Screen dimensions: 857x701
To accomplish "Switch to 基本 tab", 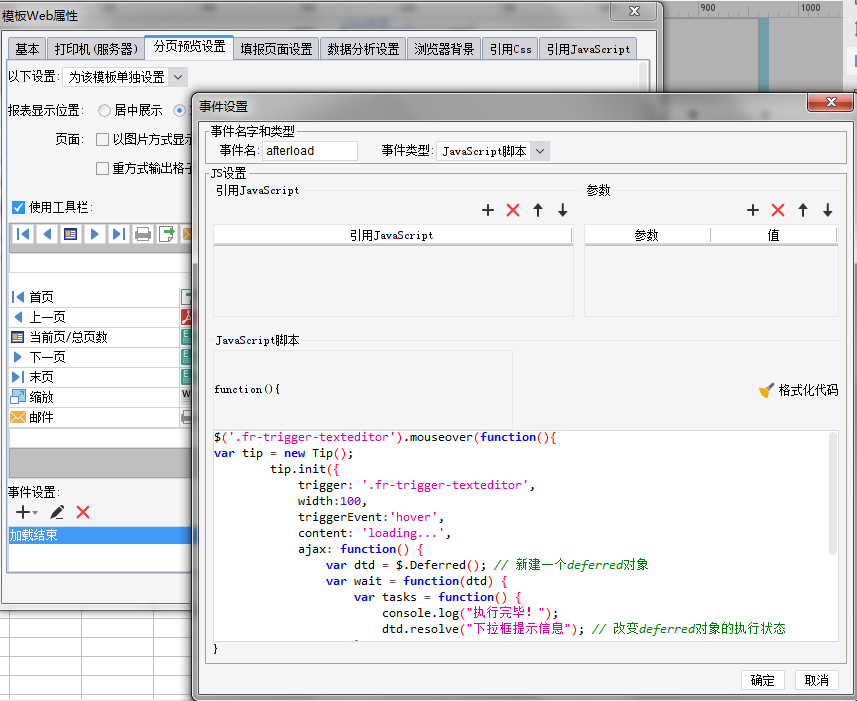I will tap(27, 49).
